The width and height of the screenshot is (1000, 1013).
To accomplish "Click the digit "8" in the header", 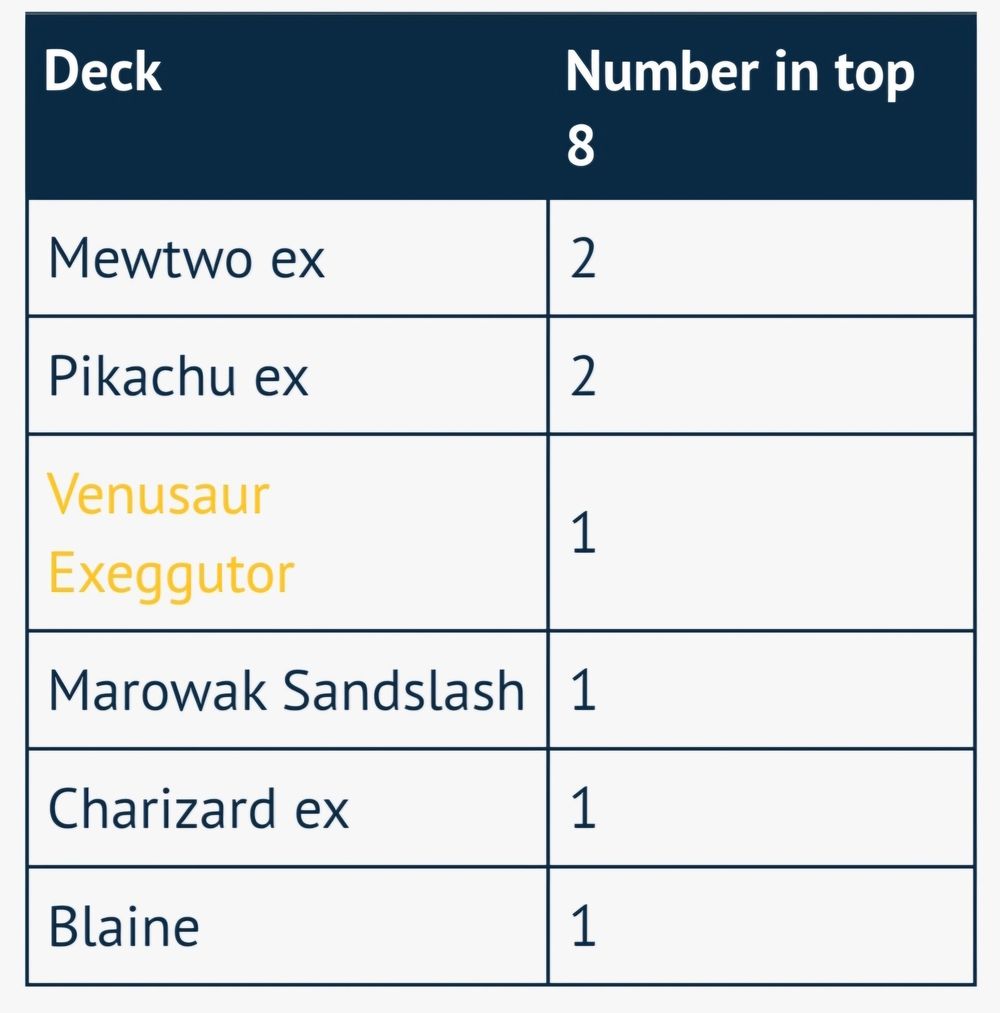I will coord(581,145).
